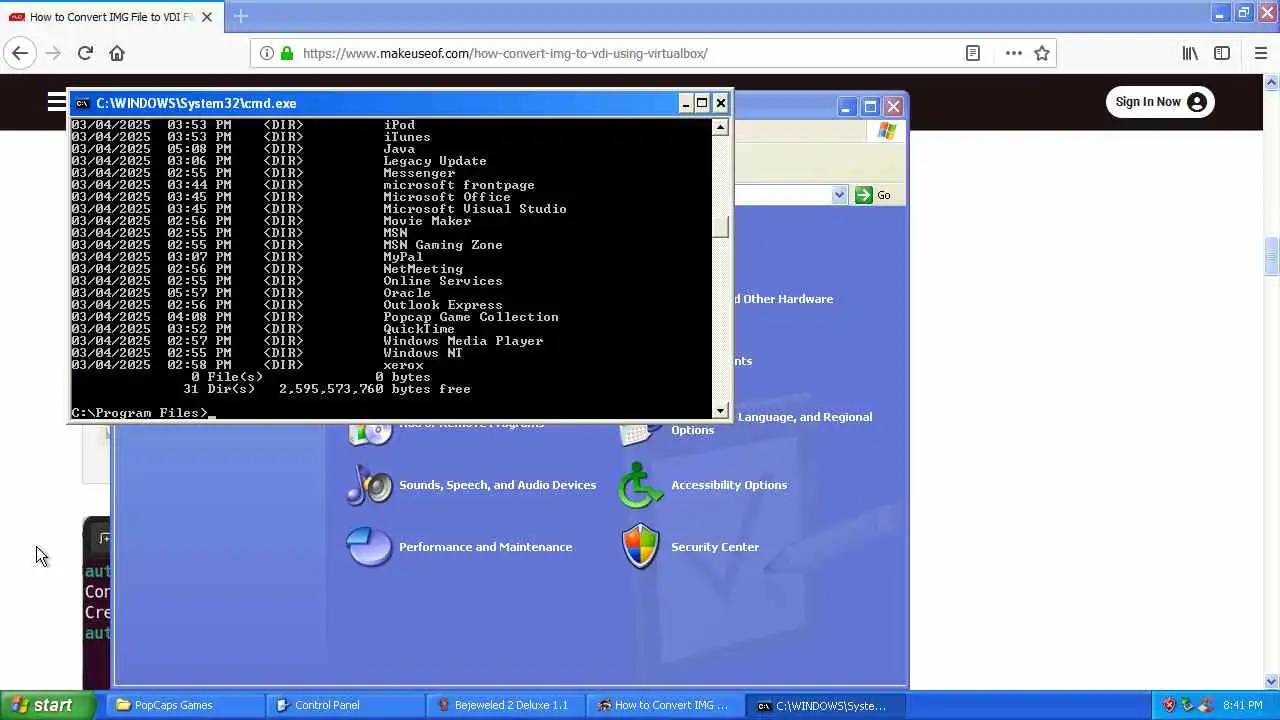Switch to Control Panel taskbar item
The image size is (1280, 720).
[x=346, y=705]
